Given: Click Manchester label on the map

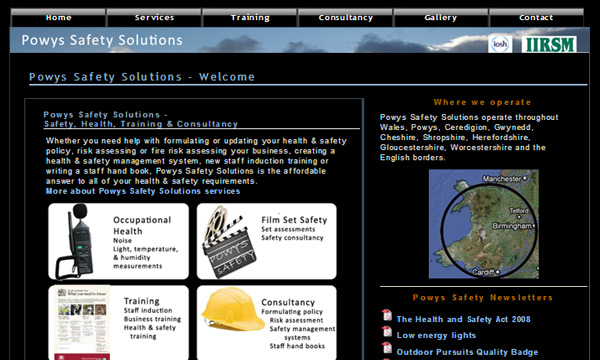Looking at the screenshot, I should (502, 179).
